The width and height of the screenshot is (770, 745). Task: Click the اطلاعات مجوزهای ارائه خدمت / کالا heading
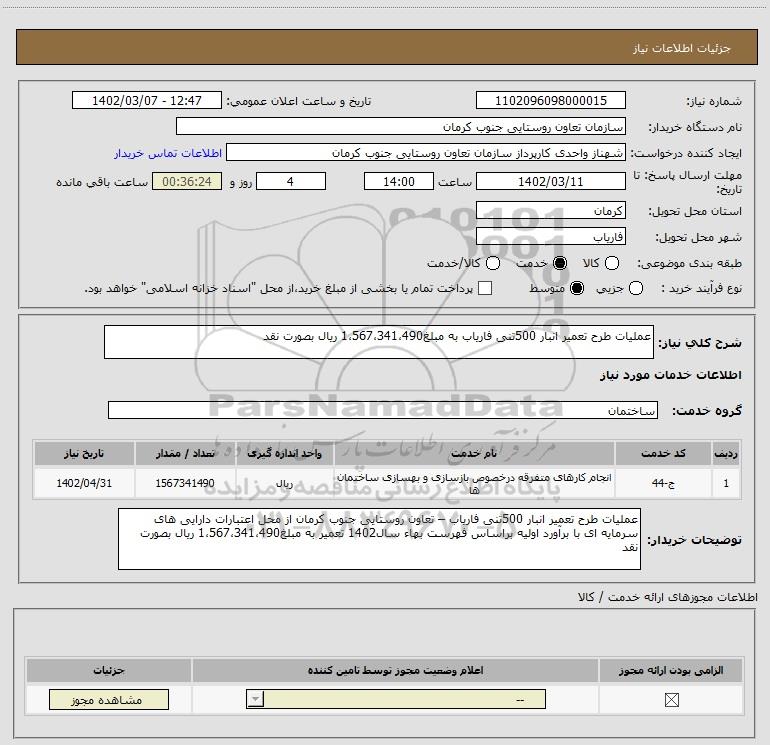click(x=667, y=597)
